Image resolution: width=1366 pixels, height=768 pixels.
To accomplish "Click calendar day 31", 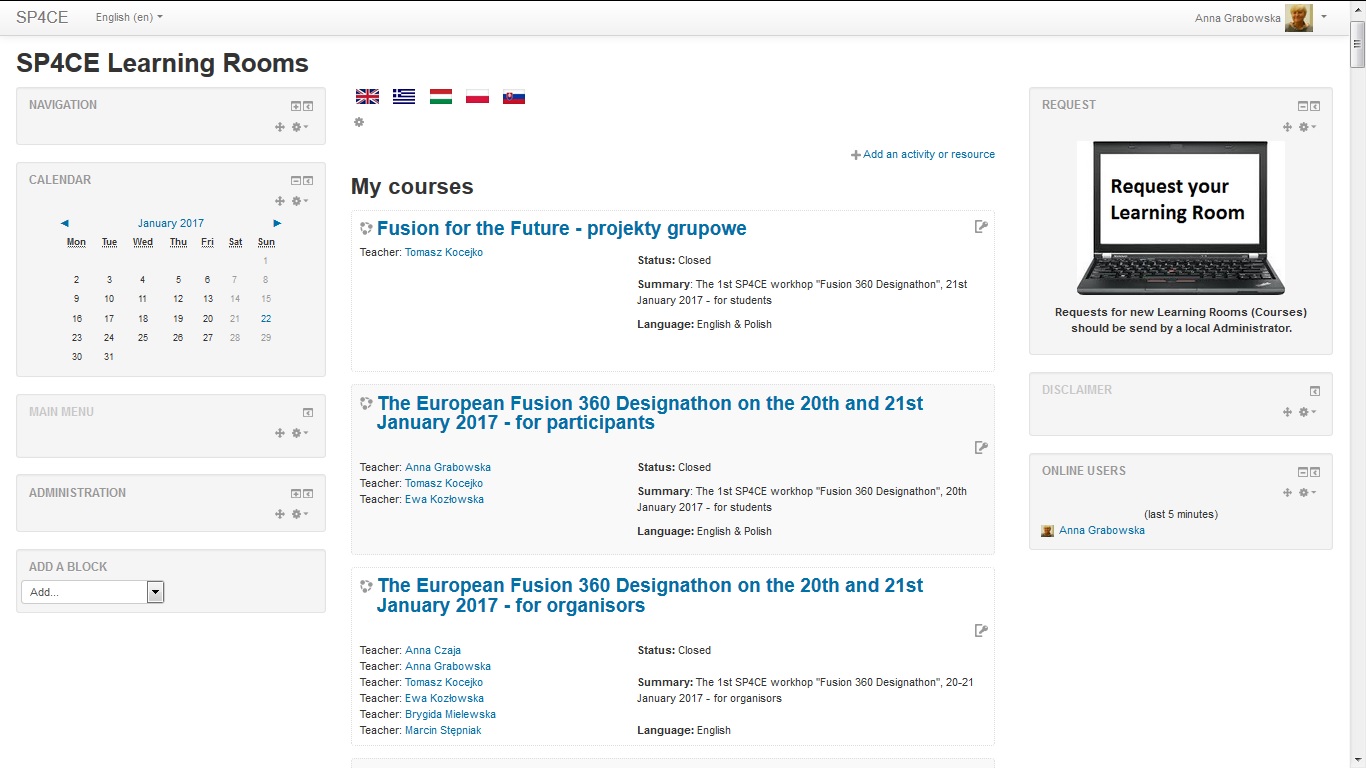I will (109, 356).
